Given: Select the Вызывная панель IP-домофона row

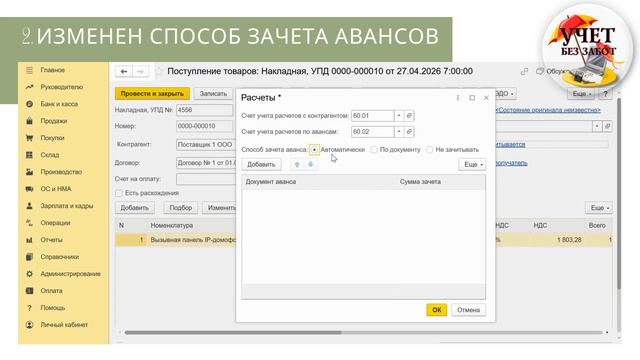Looking at the screenshot, I should 193,240.
